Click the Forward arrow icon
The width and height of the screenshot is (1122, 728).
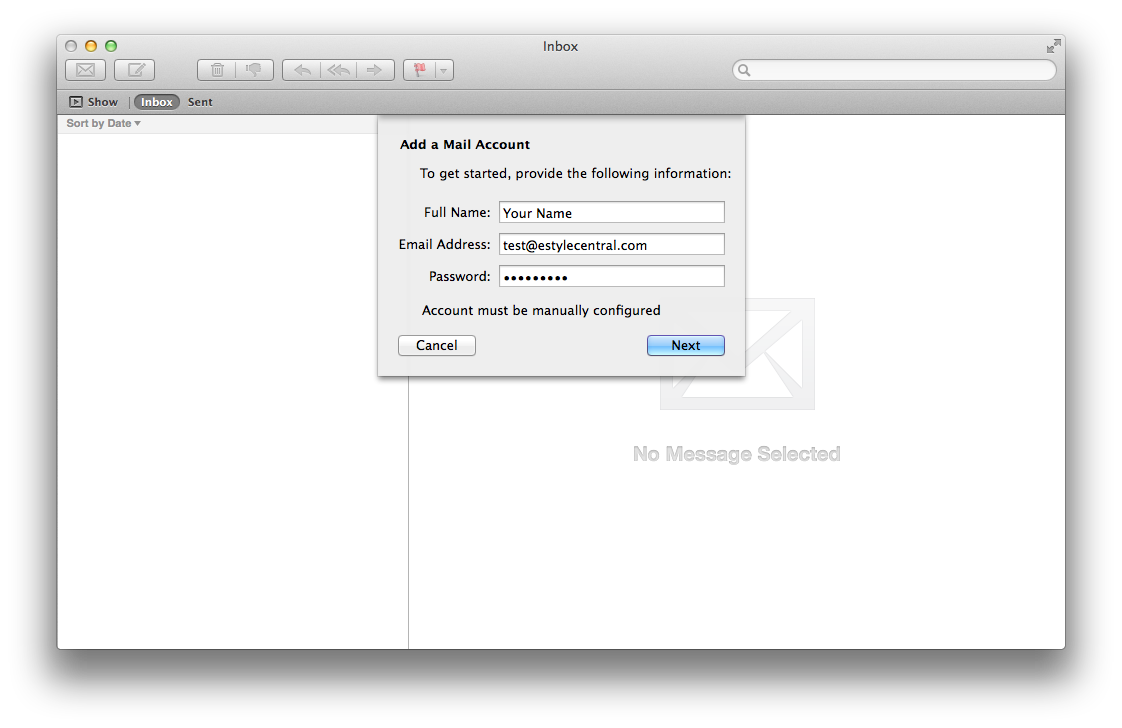(x=375, y=70)
